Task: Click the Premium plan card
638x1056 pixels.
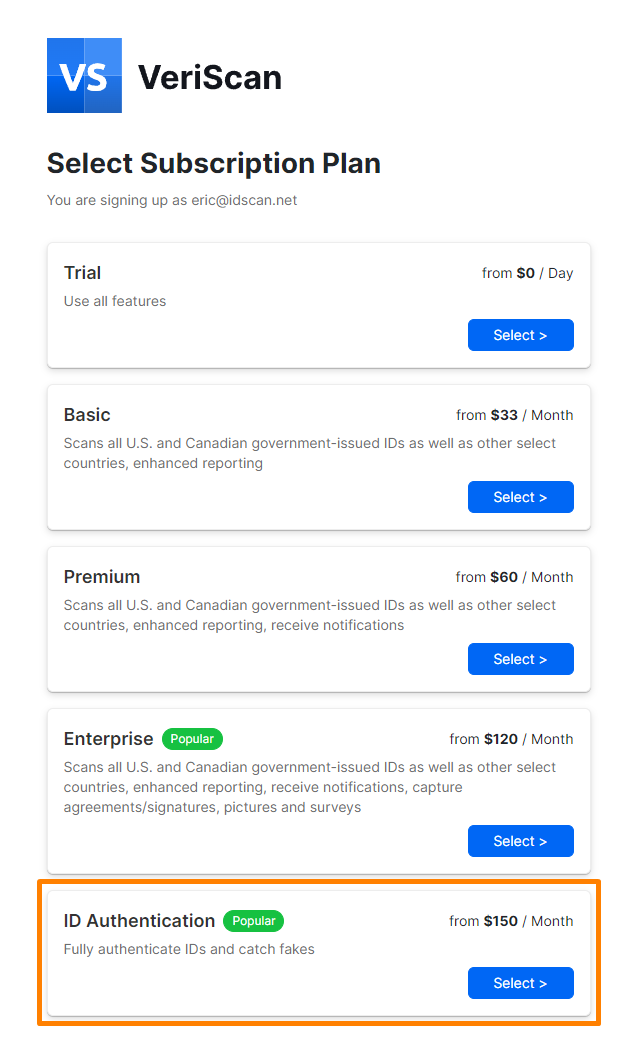Action: [319, 619]
